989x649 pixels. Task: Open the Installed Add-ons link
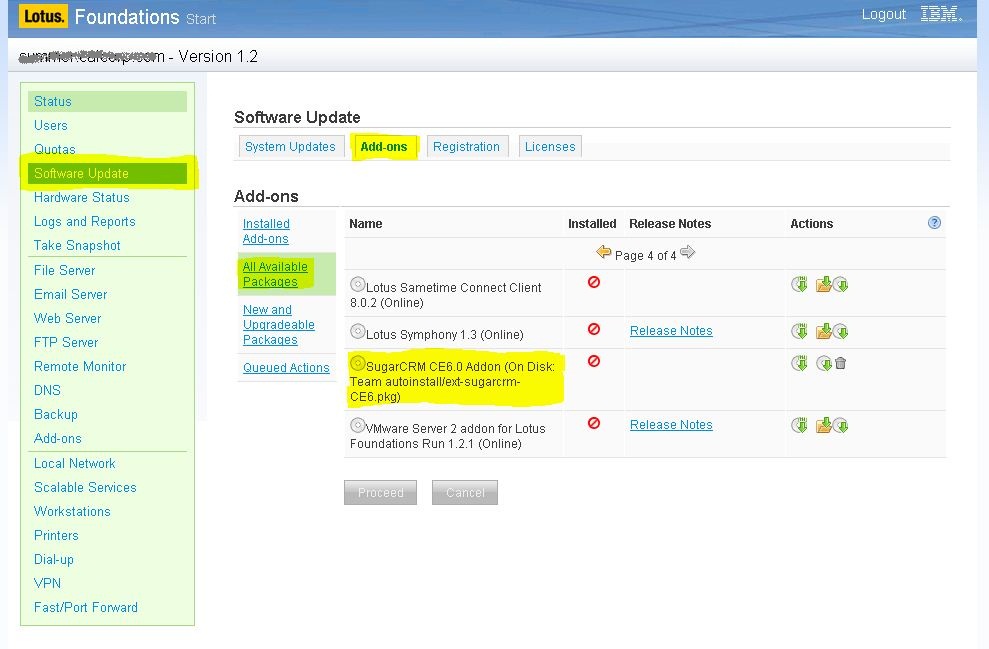(x=266, y=231)
